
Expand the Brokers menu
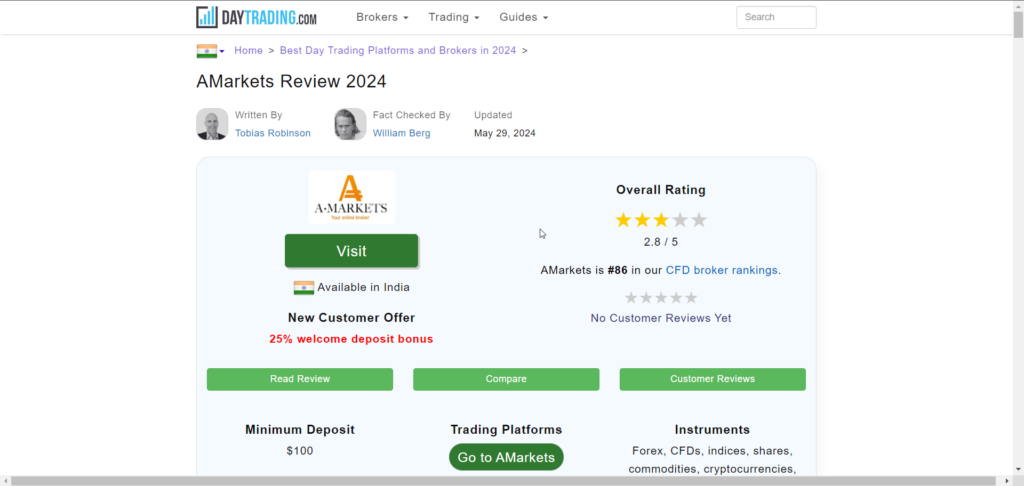coord(382,17)
